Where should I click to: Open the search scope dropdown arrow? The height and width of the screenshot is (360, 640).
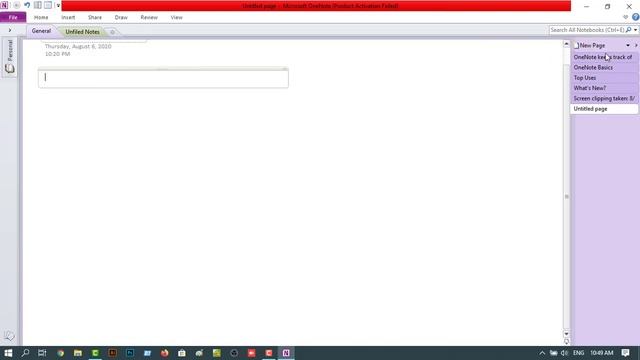pyautogui.click(x=636, y=30)
